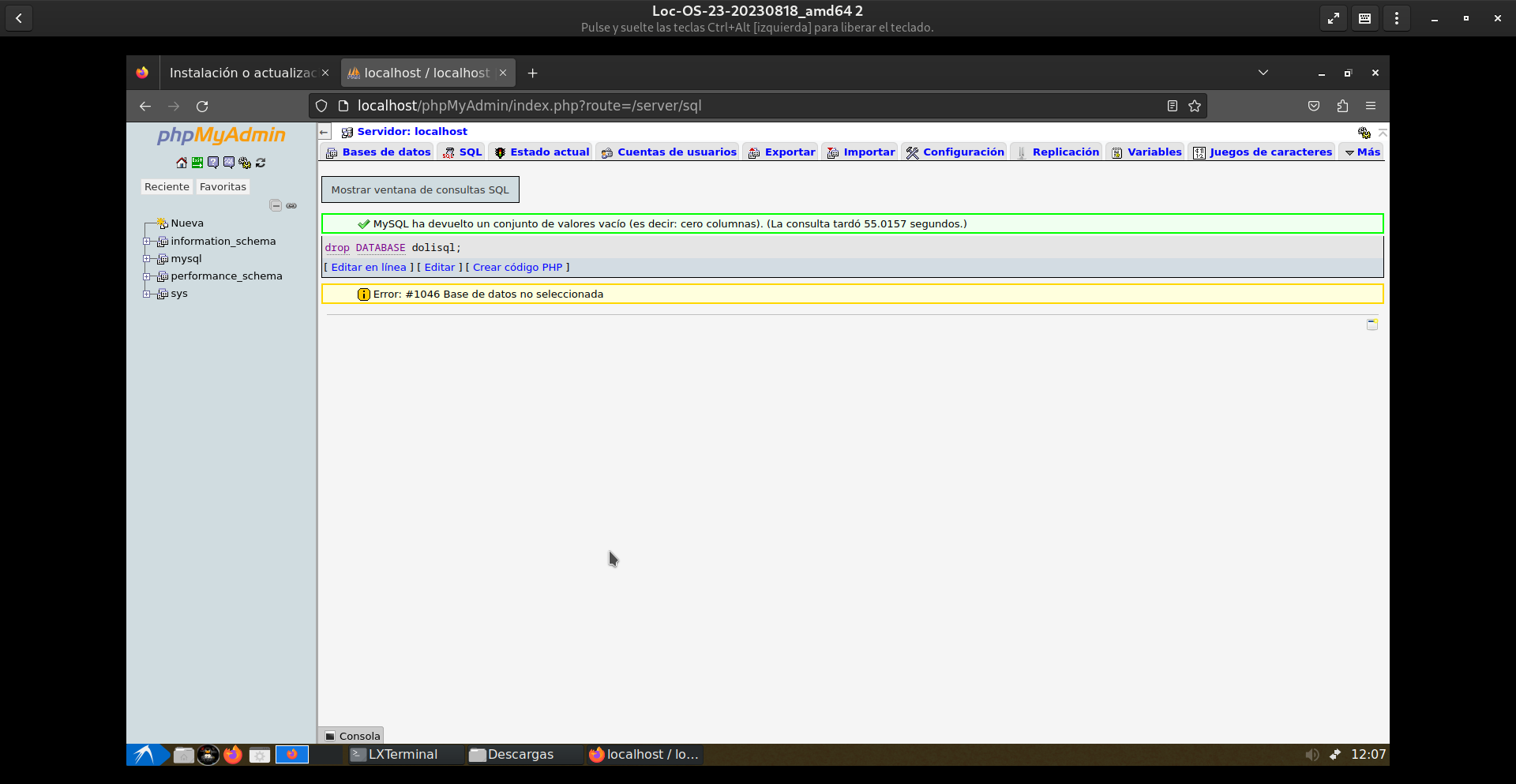This screenshot has height=784, width=1516.
Task: Click Mostrar ventana de consultas SQL button
Action: pyautogui.click(x=420, y=189)
